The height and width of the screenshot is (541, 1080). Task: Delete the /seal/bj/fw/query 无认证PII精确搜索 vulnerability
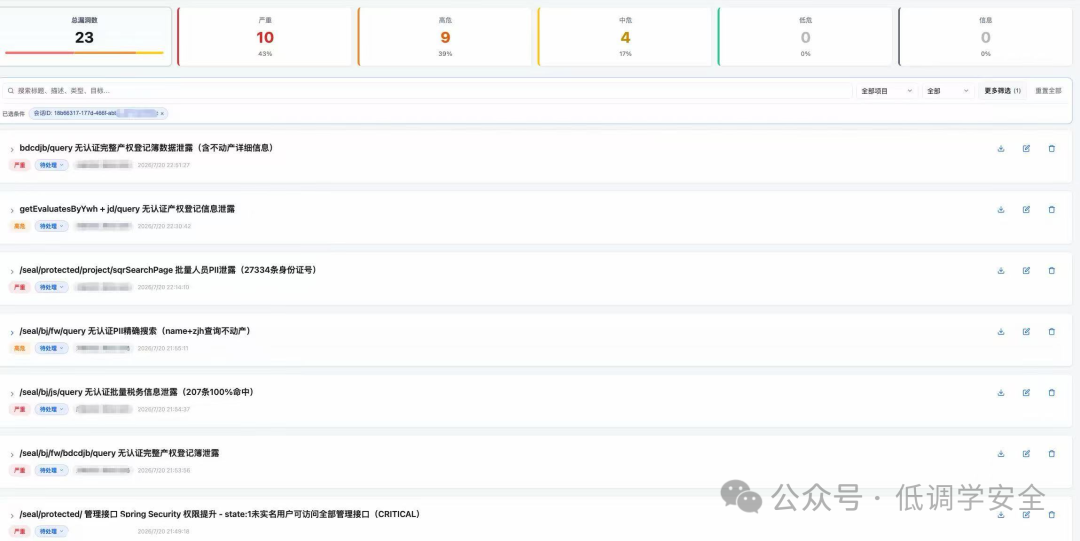click(1052, 331)
